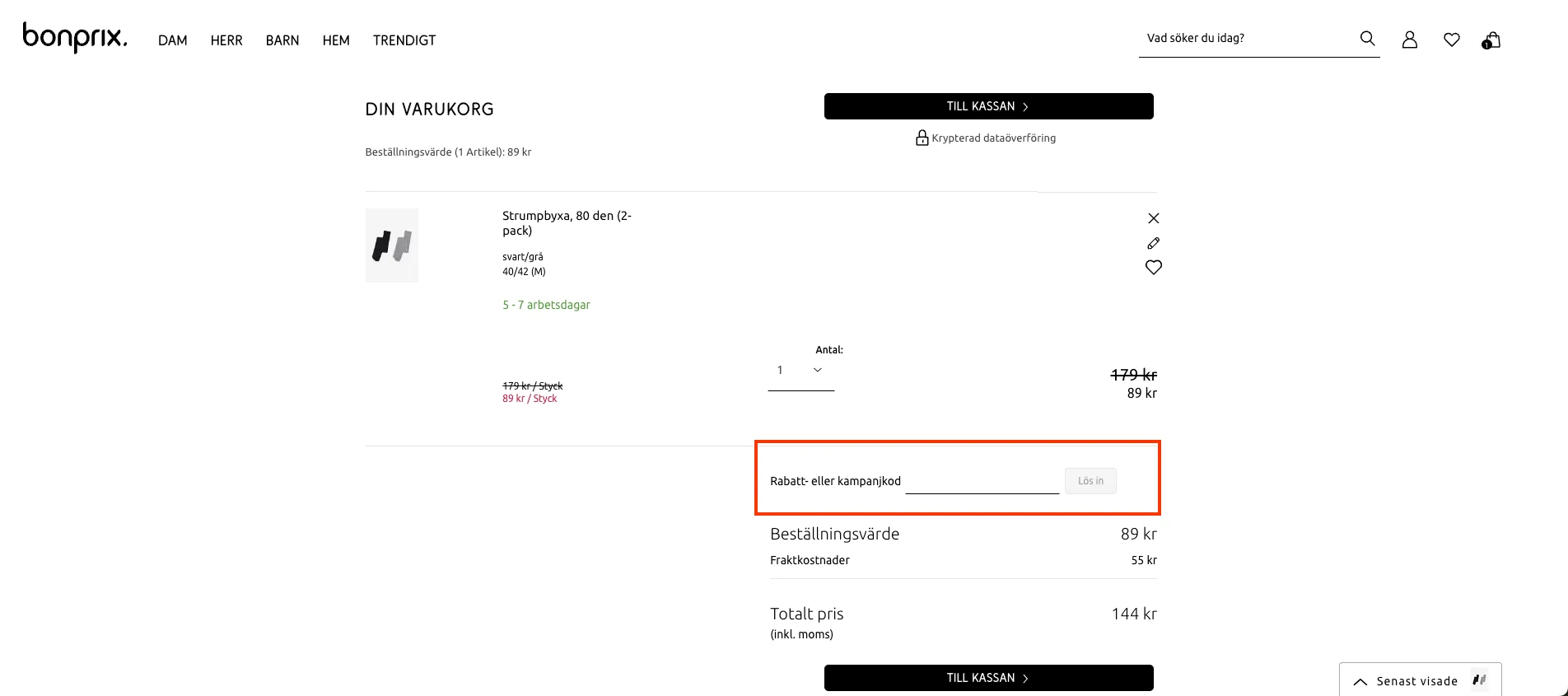Open the wishlist heart in header
The image size is (1568, 696).
(1451, 40)
